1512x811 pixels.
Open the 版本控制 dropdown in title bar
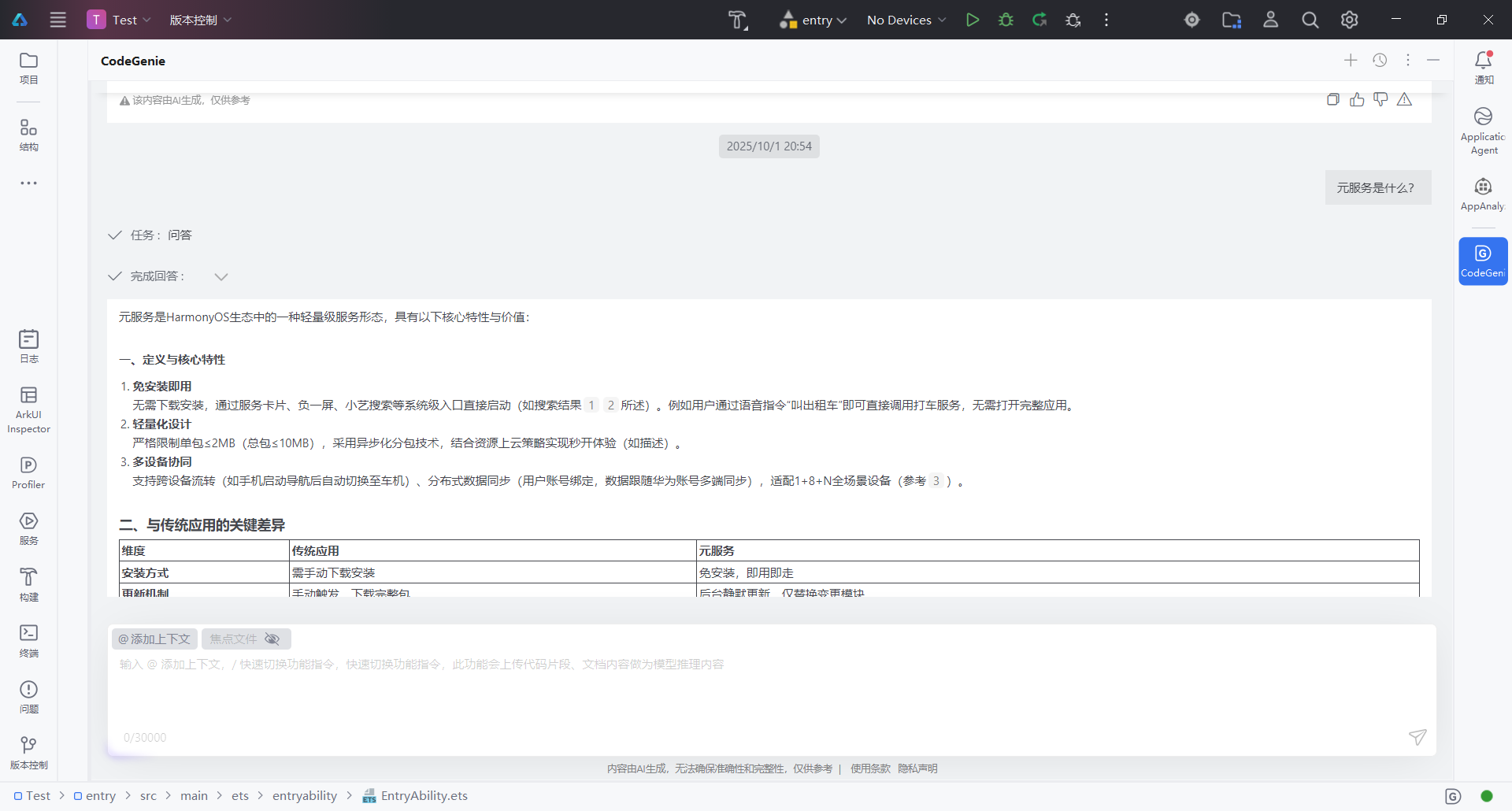point(201,20)
